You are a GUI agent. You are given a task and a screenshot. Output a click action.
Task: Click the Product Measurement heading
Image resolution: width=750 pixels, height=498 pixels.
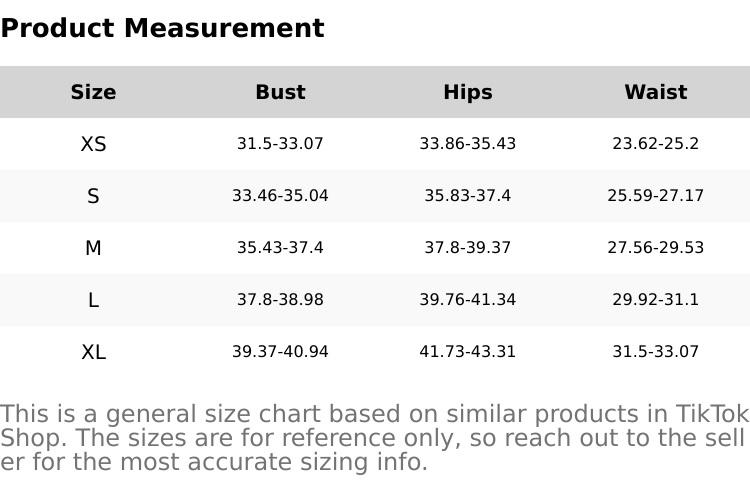162,28
